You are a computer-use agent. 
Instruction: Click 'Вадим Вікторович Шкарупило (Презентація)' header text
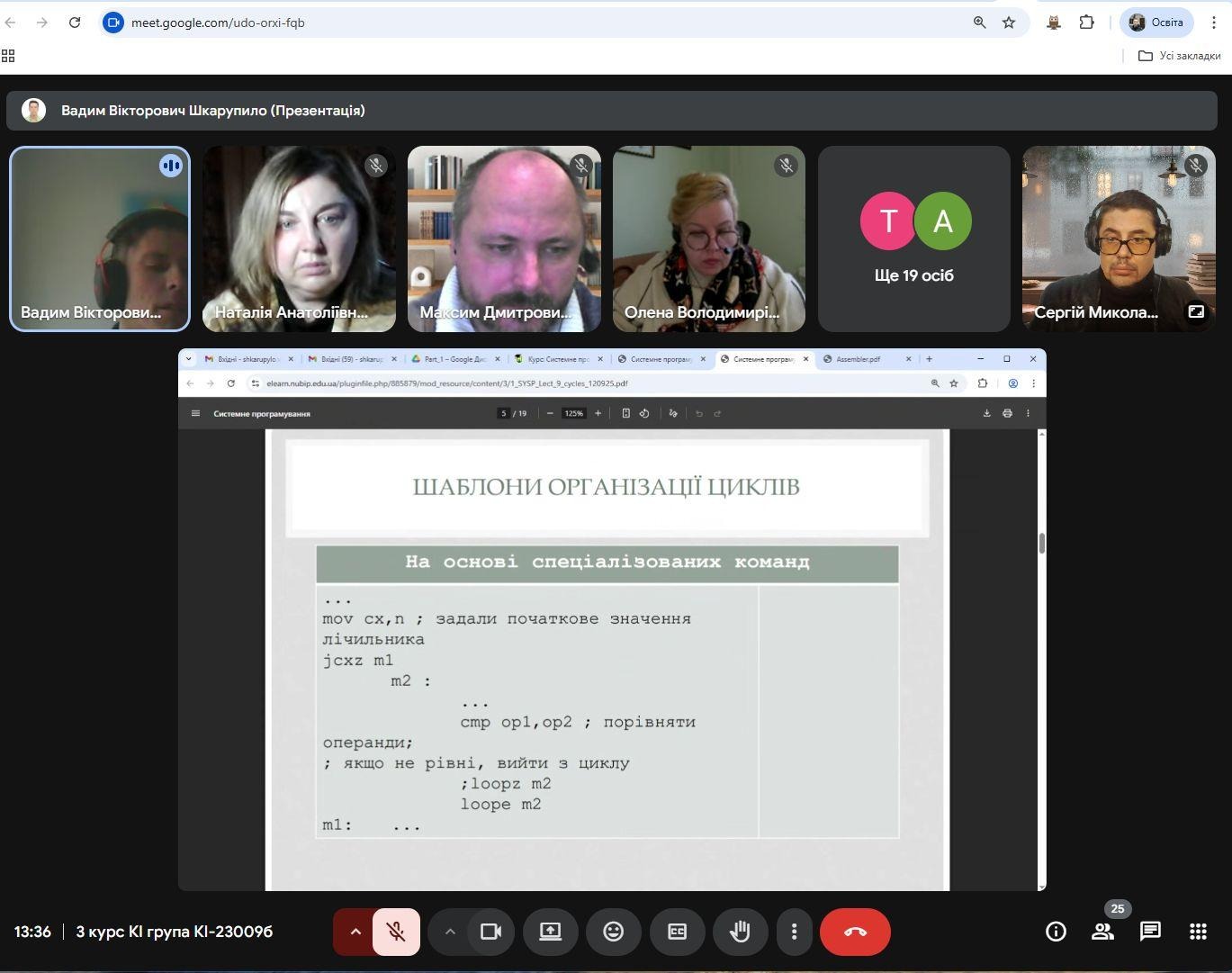[x=213, y=111]
